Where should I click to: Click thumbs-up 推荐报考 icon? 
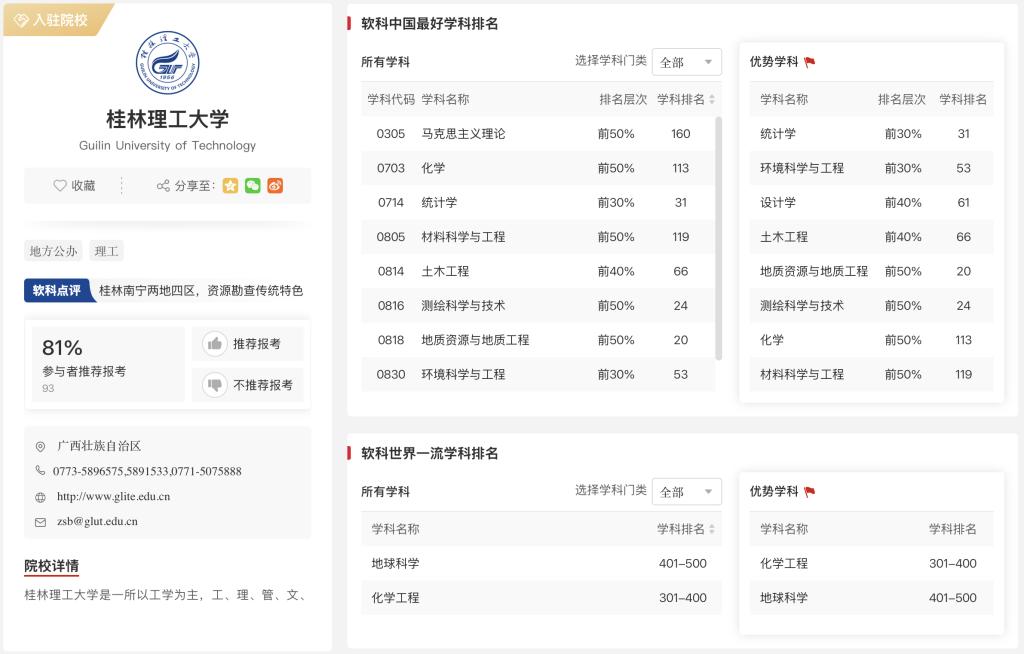(214, 344)
